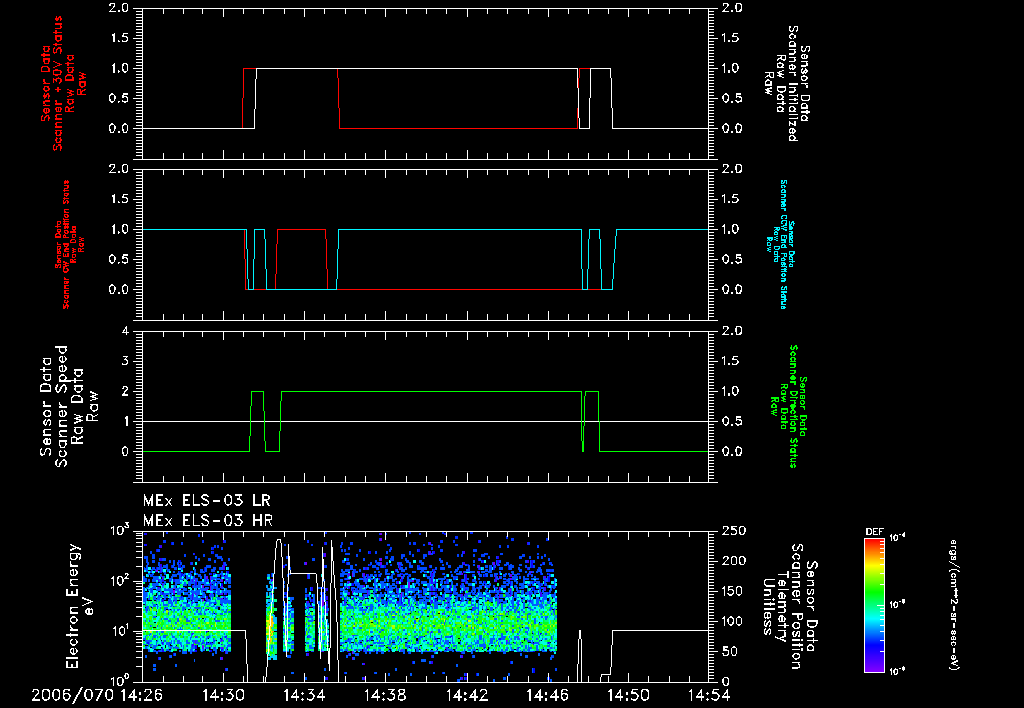Click the 200 scanner position tick label
Image resolution: width=1024 pixels, height=708 pixels.
734,561
